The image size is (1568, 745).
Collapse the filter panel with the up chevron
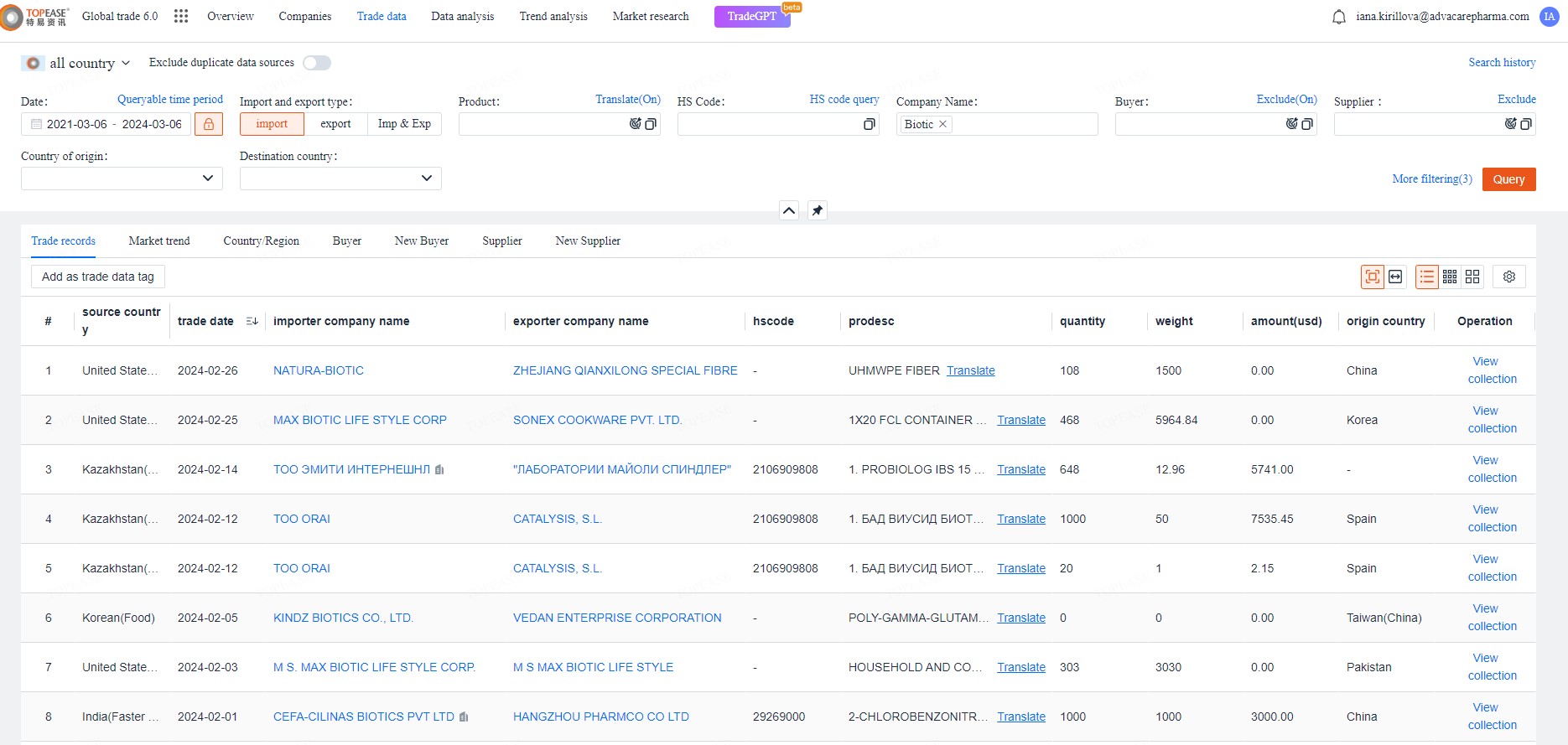click(x=789, y=210)
